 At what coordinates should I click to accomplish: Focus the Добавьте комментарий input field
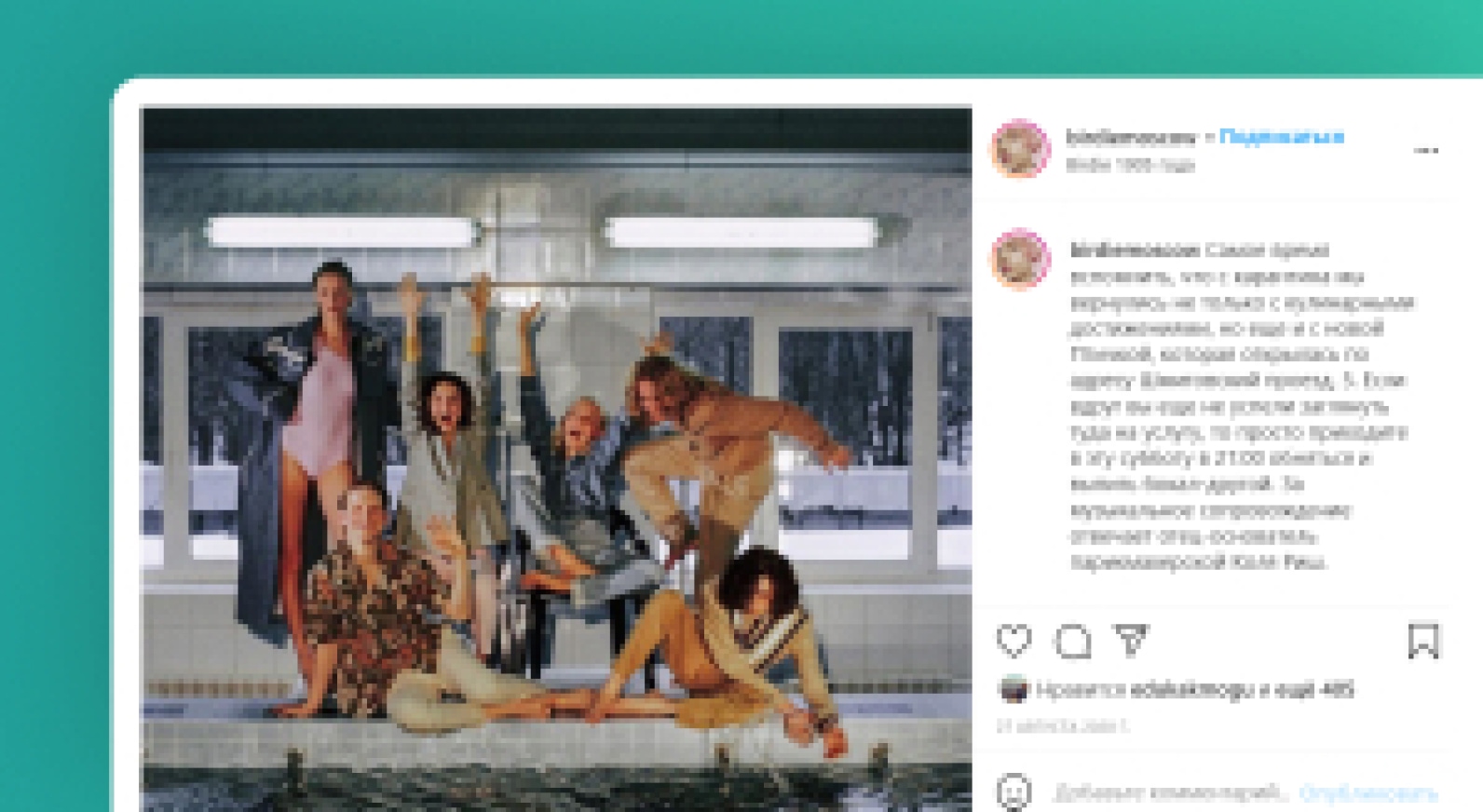click(1171, 793)
